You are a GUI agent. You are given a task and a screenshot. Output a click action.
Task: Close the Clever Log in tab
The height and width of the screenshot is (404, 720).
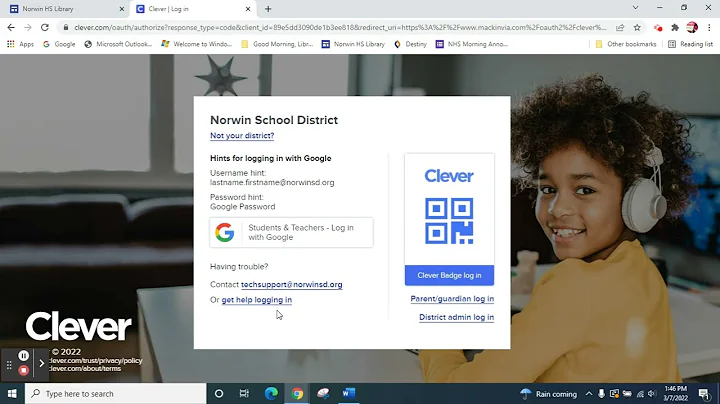(248, 9)
